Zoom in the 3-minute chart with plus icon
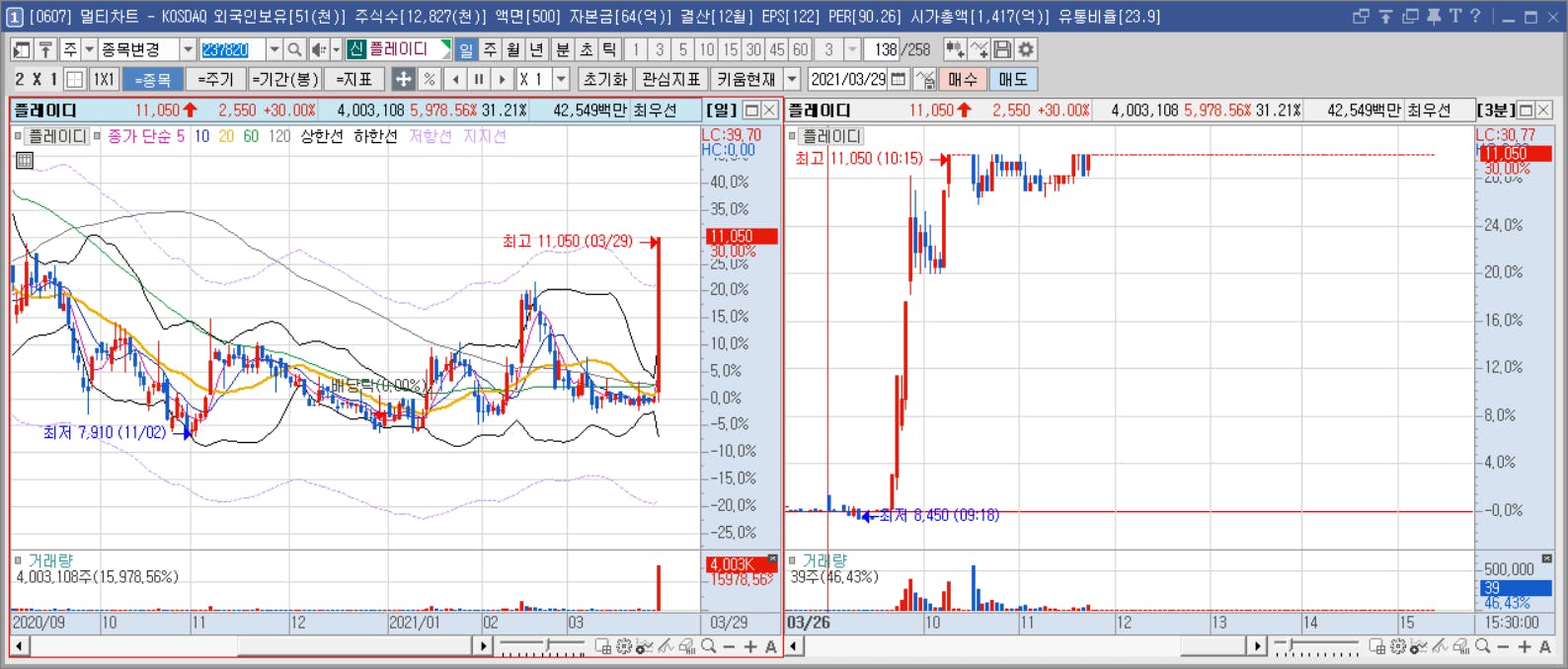The height and width of the screenshot is (669, 1568). pyautogui.click(x=1525, y=647)
